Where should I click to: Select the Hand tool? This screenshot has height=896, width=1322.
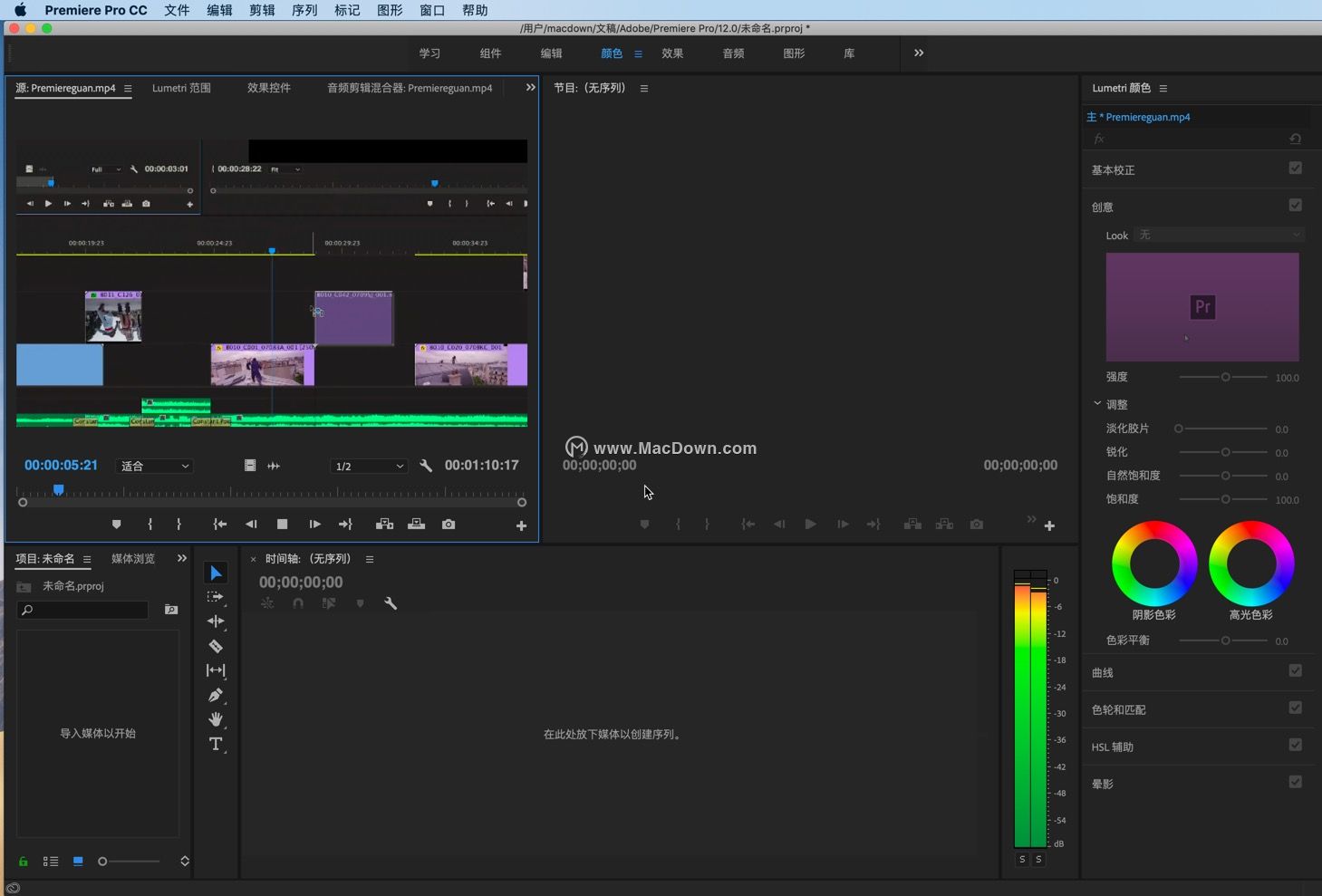[216, 719]
